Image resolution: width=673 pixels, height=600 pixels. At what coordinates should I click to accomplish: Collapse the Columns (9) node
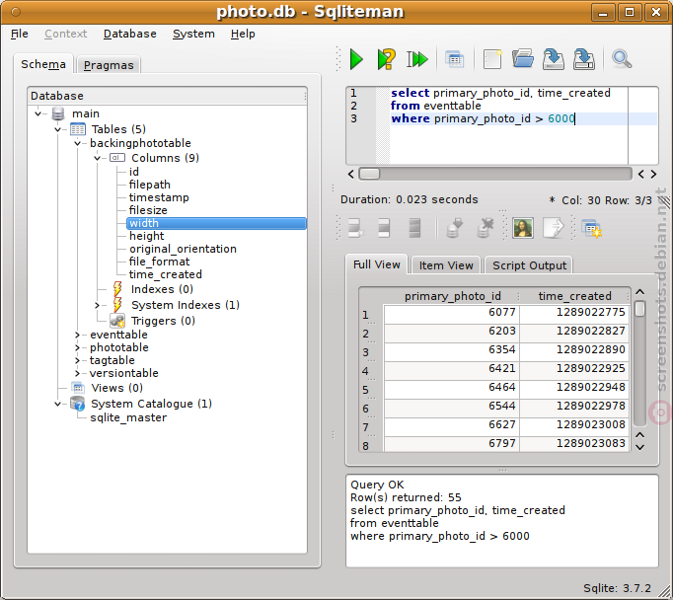point(97,158)
